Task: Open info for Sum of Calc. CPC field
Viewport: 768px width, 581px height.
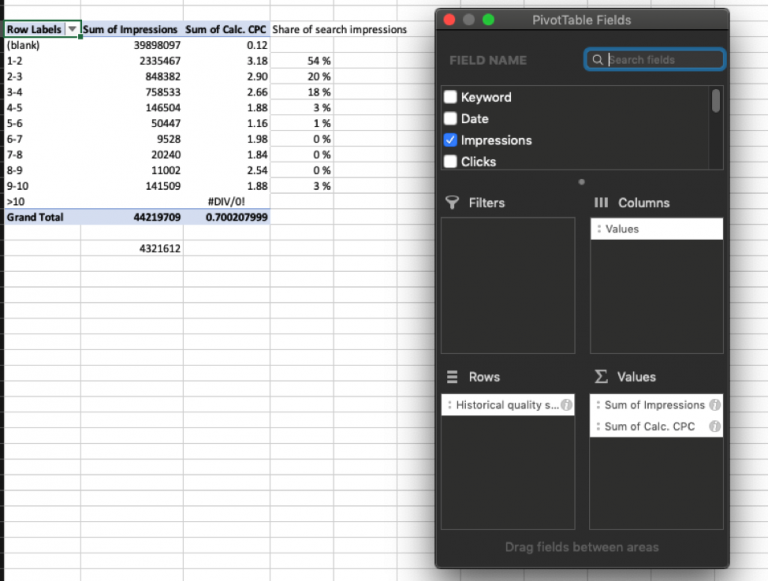Action: [x=714, y=427]
